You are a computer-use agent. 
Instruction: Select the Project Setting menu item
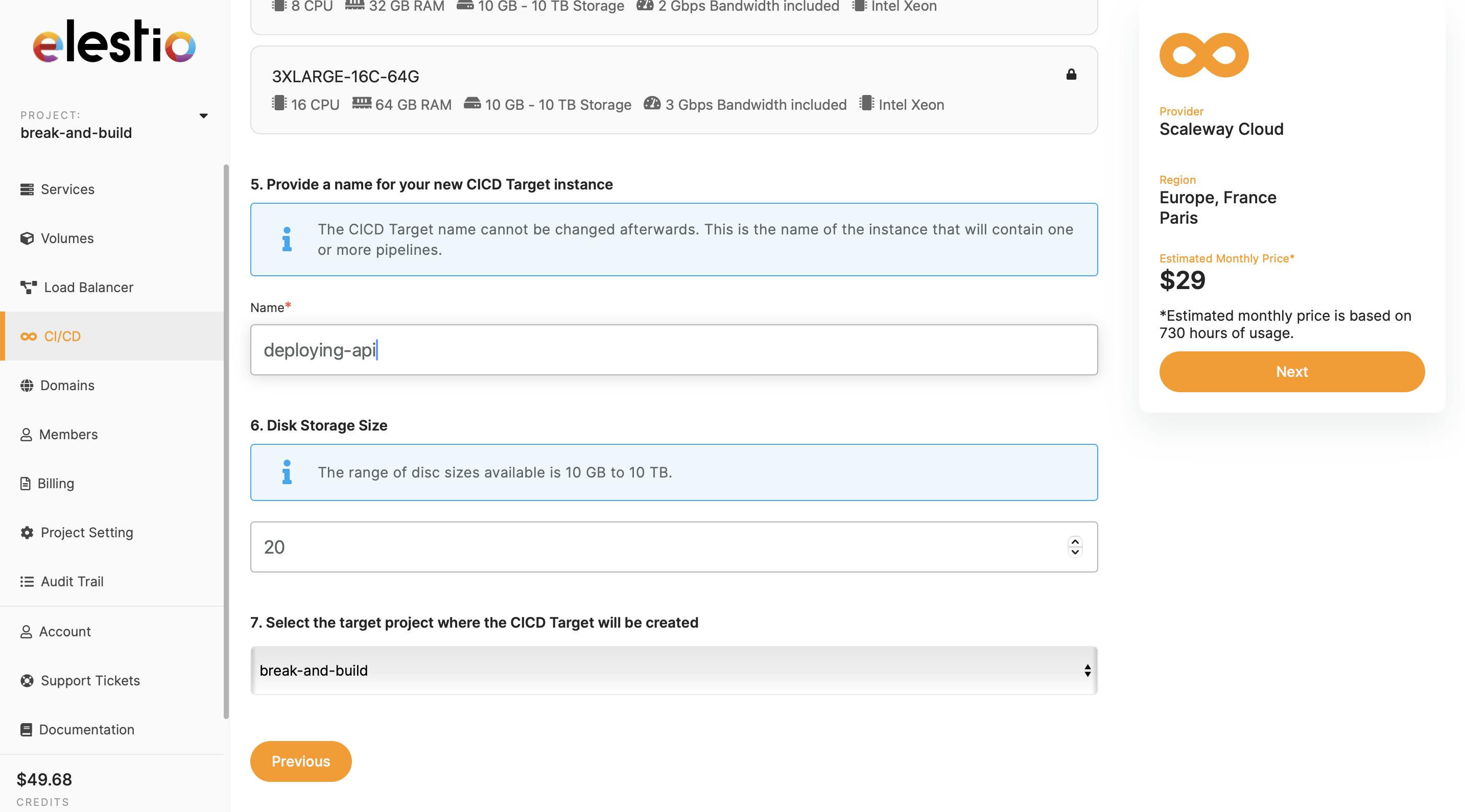(x=86, y=532)
